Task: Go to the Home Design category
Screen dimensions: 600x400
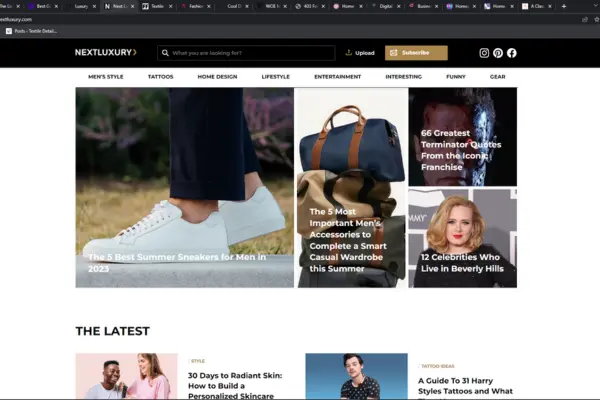Action: (218, 77)
